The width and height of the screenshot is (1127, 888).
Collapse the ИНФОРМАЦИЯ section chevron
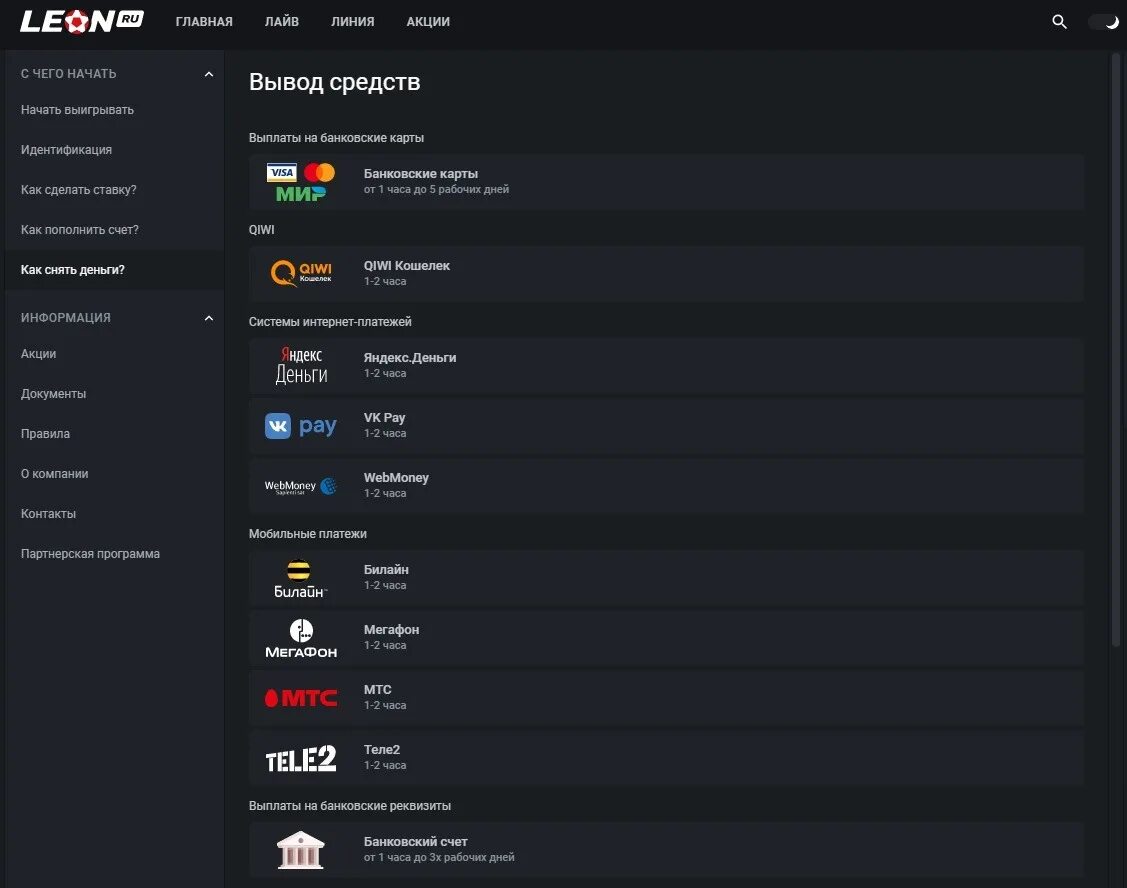click(x=208, y=318)
